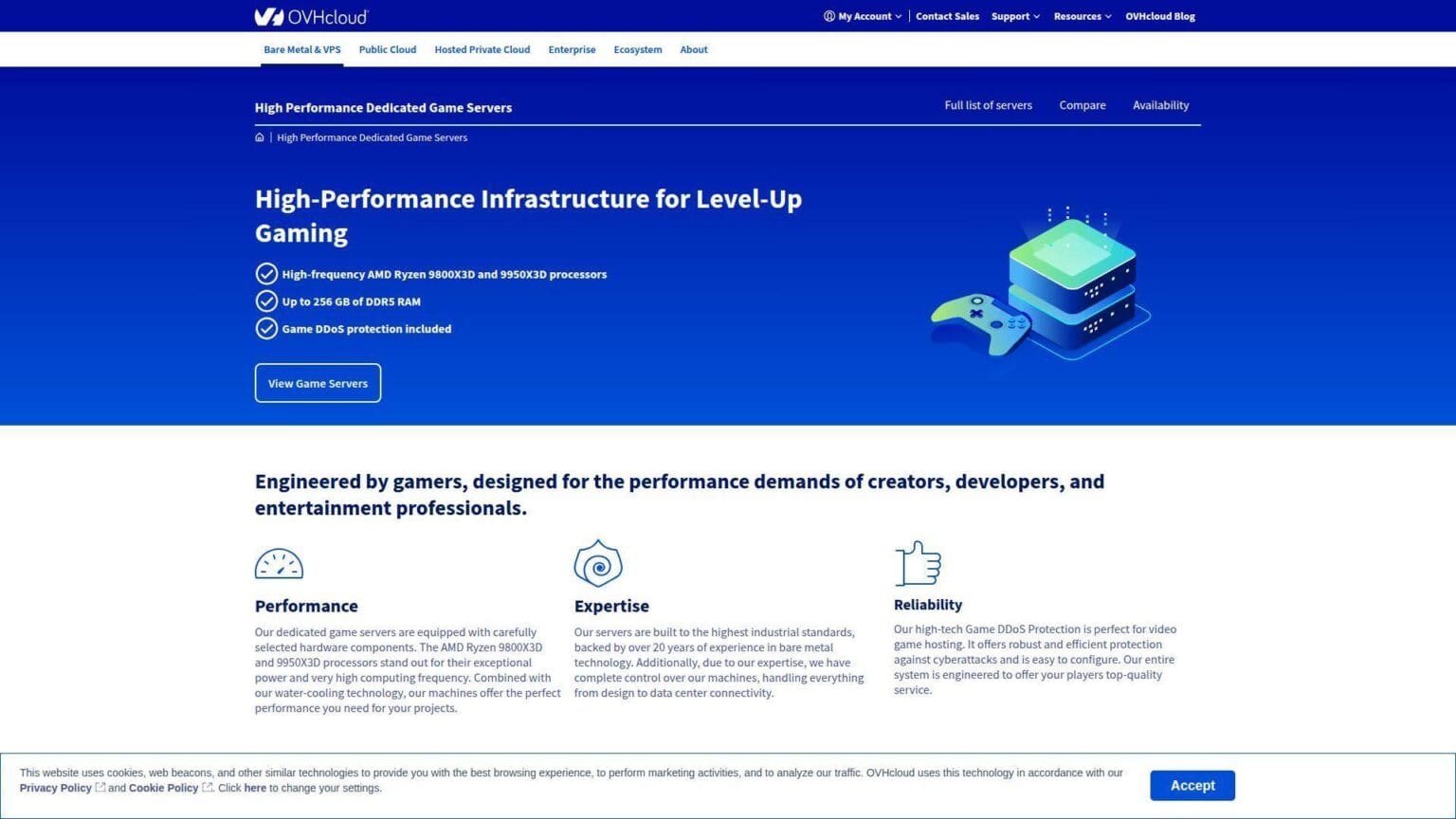Image resolution: width=1456 pixels, height=819 pixels.
Task: Click the Expertise spiral badge icon
Action: point(598,564)
